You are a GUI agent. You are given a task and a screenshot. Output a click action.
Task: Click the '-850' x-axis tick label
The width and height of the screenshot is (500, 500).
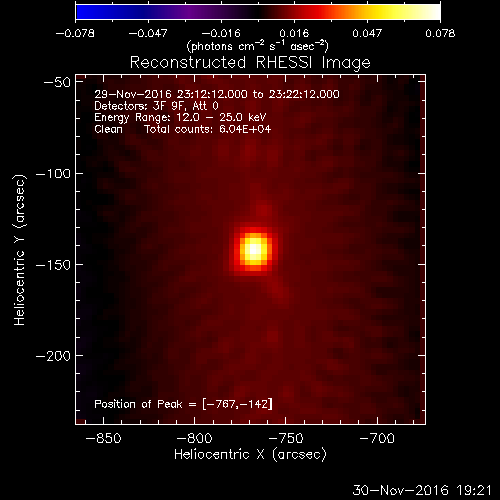[103, 438]
